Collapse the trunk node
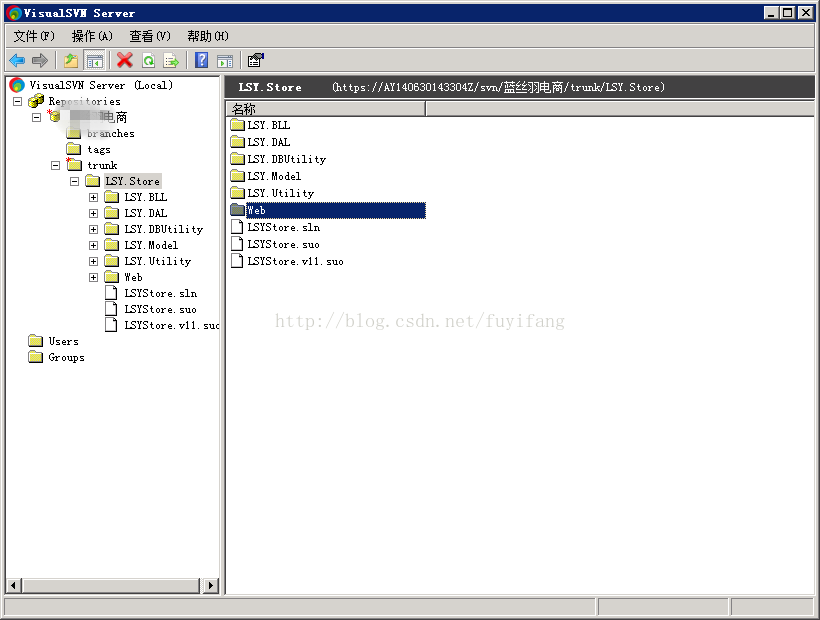 [55, 166]
